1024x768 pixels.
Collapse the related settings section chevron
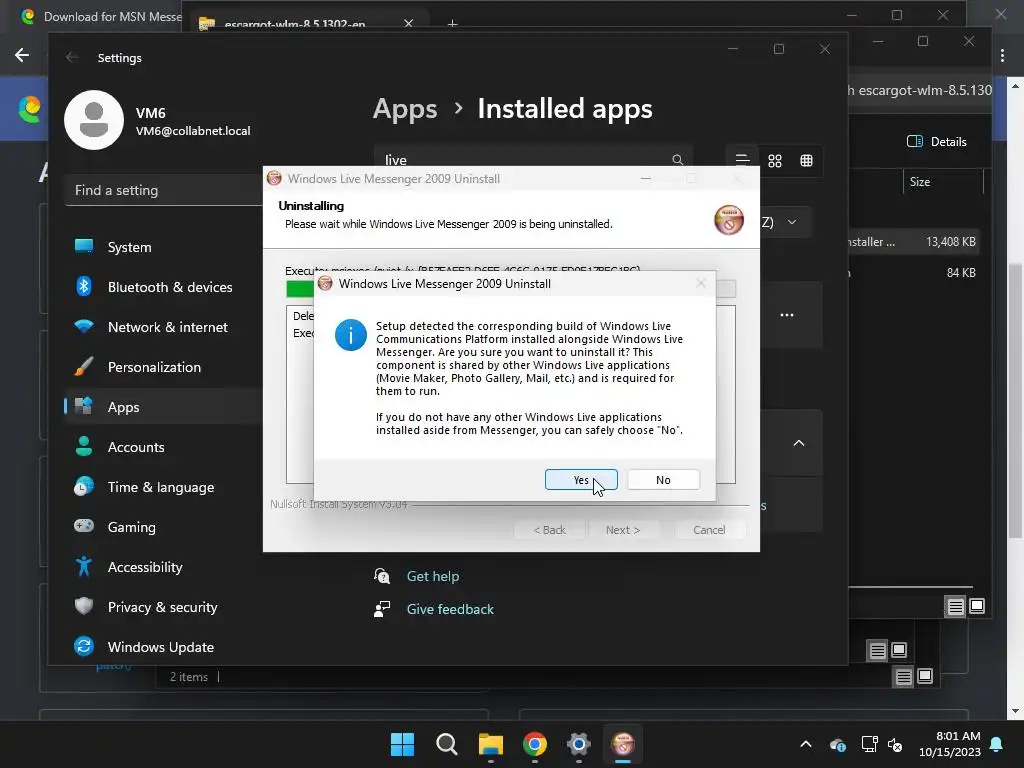pos(799,443)
